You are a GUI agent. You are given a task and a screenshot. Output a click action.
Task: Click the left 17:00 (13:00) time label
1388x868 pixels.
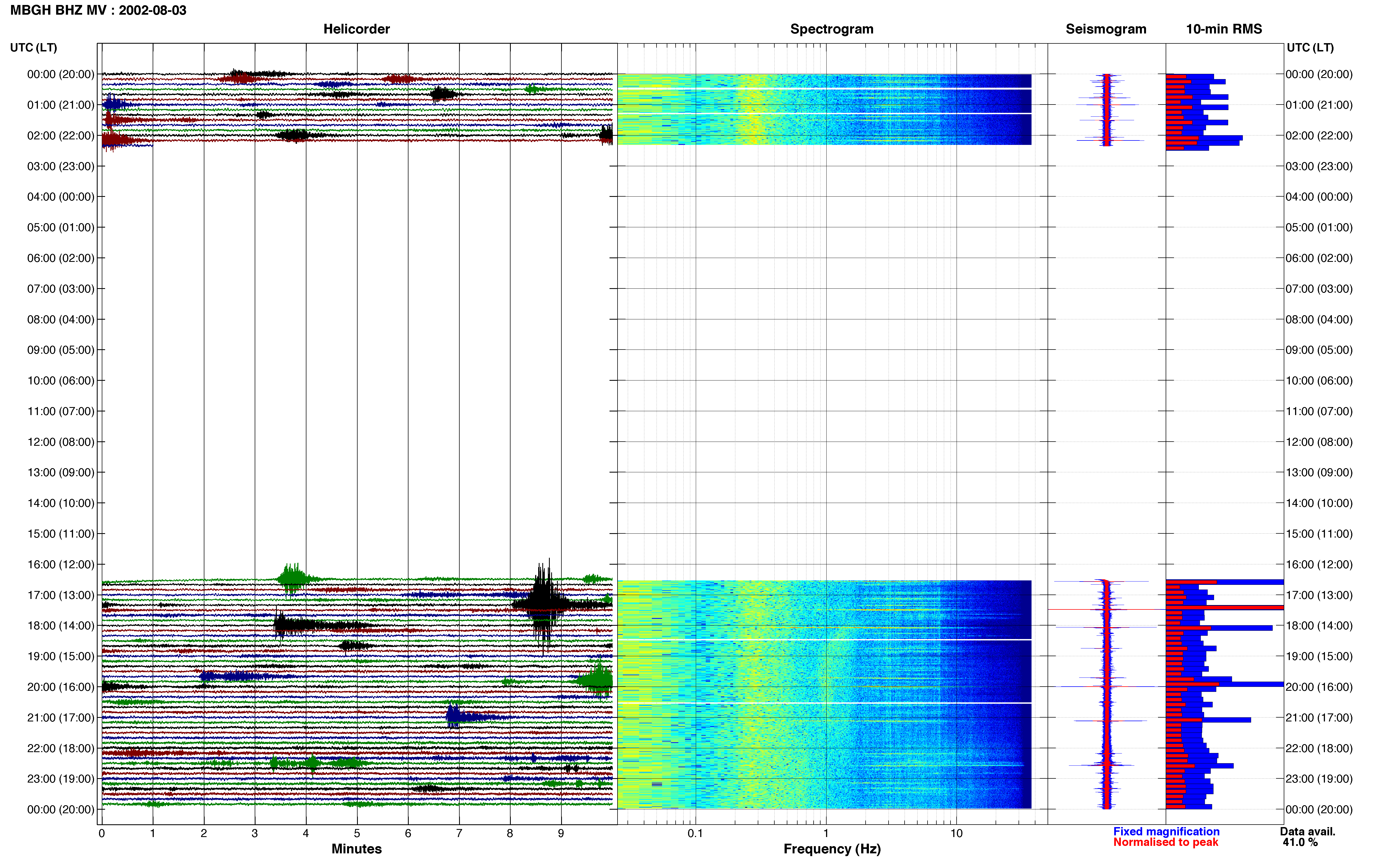tap(61, 595)
